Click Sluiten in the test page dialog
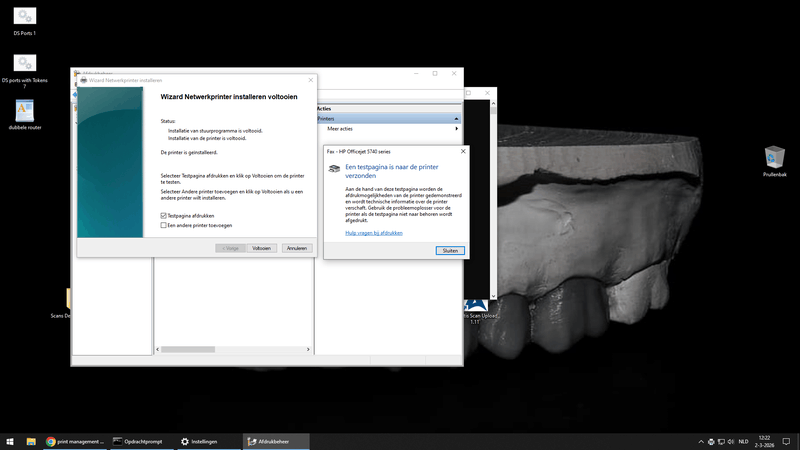Screen dimensions: 800x450 [x=450, y=251]
